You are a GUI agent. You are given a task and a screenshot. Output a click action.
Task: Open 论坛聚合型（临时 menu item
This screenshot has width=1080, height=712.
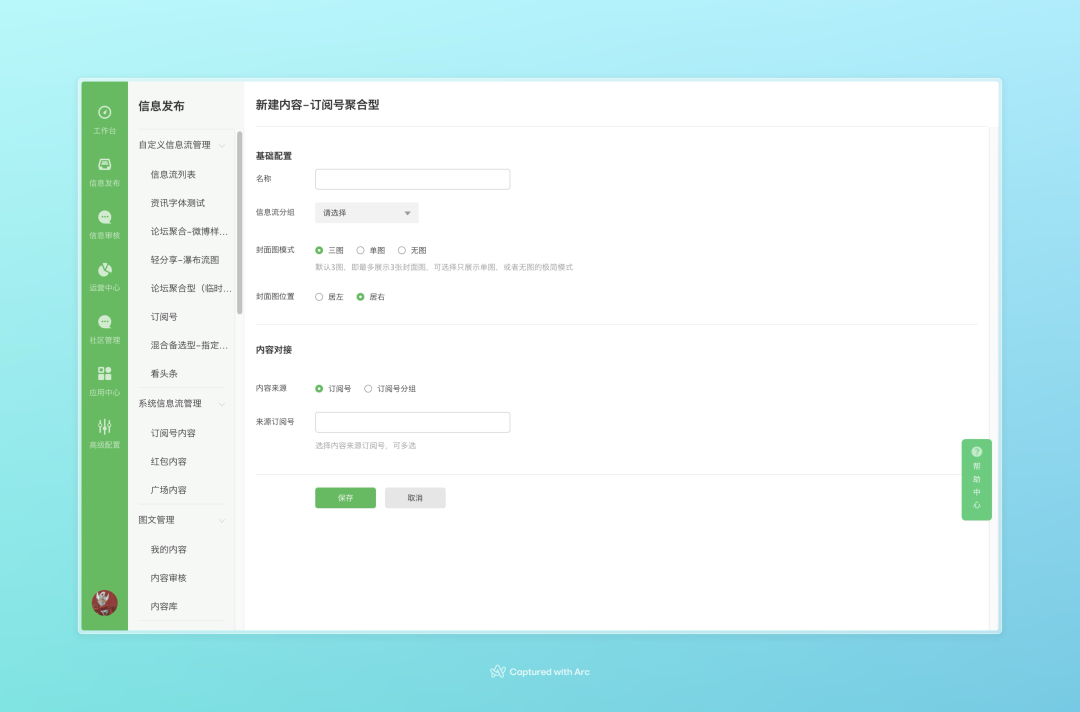coord(191,289)
